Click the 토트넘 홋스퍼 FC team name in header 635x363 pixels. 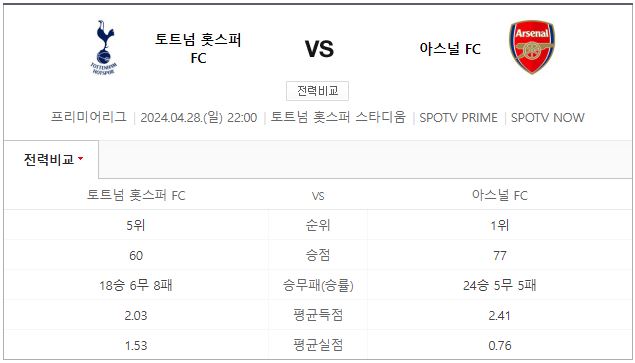click(x=198, y=49)
